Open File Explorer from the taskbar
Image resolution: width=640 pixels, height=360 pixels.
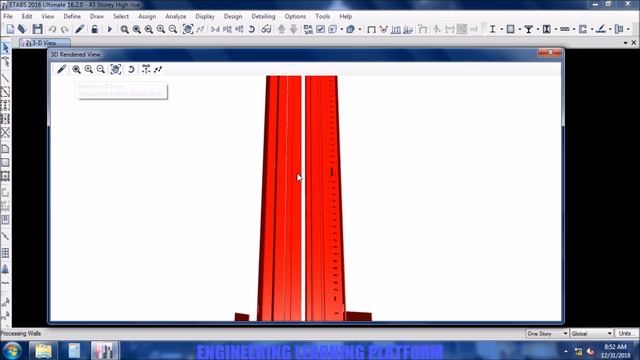click(x=43, y=351)
